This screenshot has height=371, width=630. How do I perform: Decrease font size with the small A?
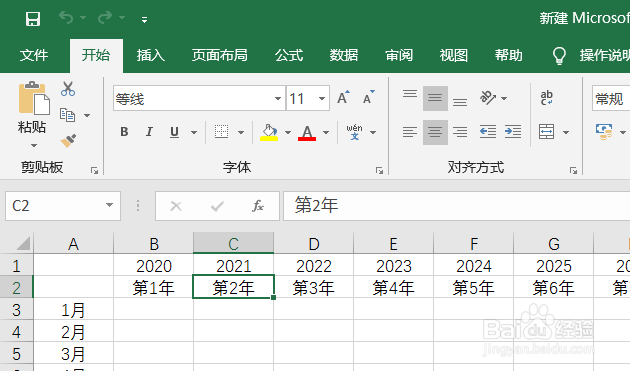pyautogui.click(x=368, y=98)
